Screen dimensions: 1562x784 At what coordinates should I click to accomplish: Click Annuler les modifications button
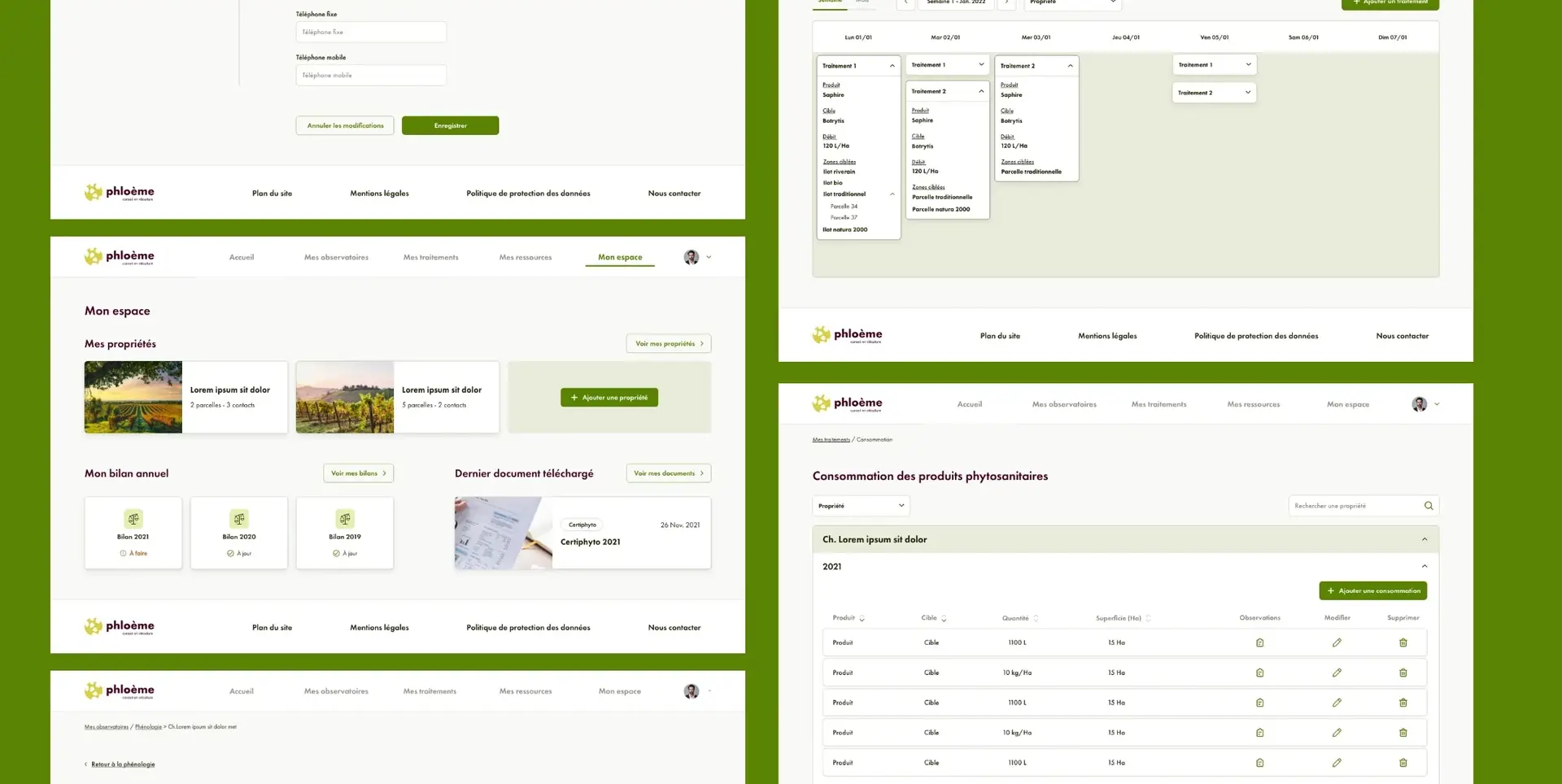coord(345,125)
